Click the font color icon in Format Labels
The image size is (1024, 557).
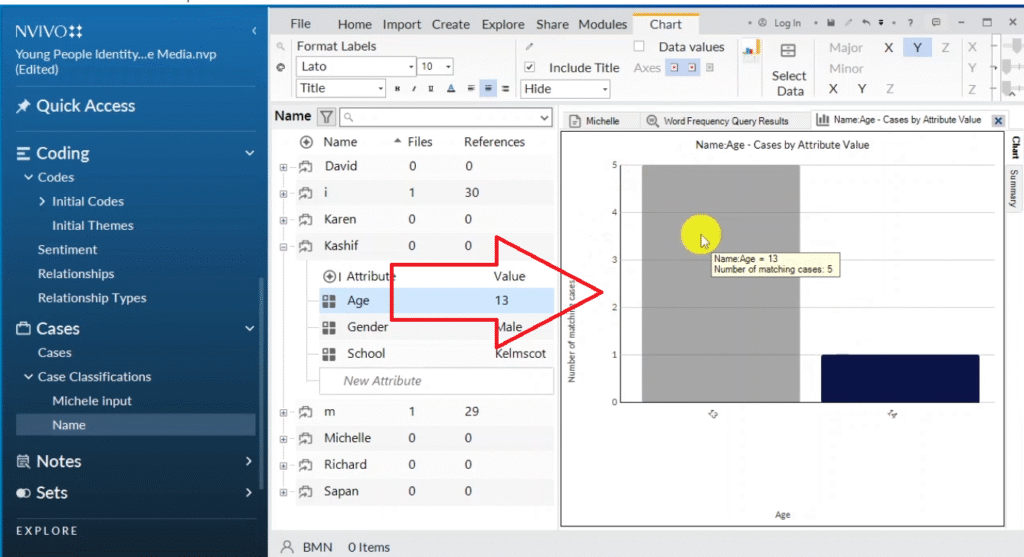point(451,88)
